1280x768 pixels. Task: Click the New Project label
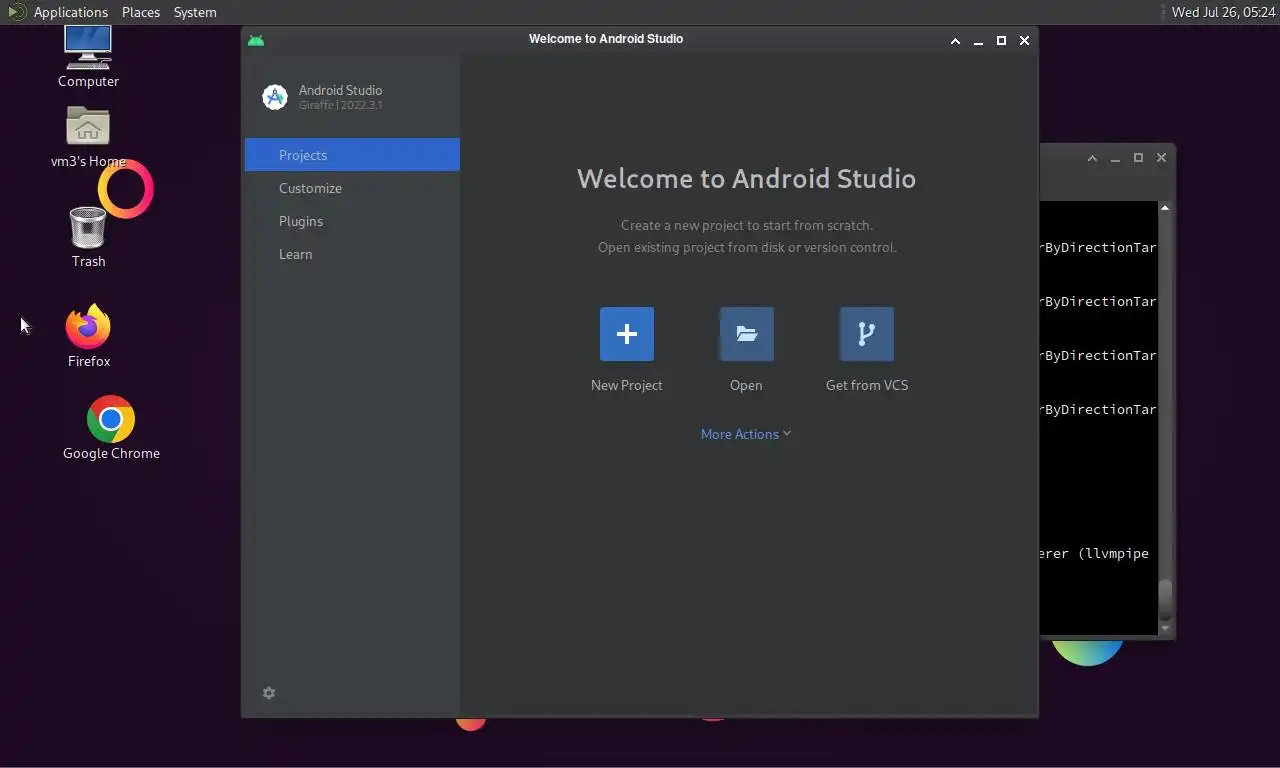[x=627, y=385]
